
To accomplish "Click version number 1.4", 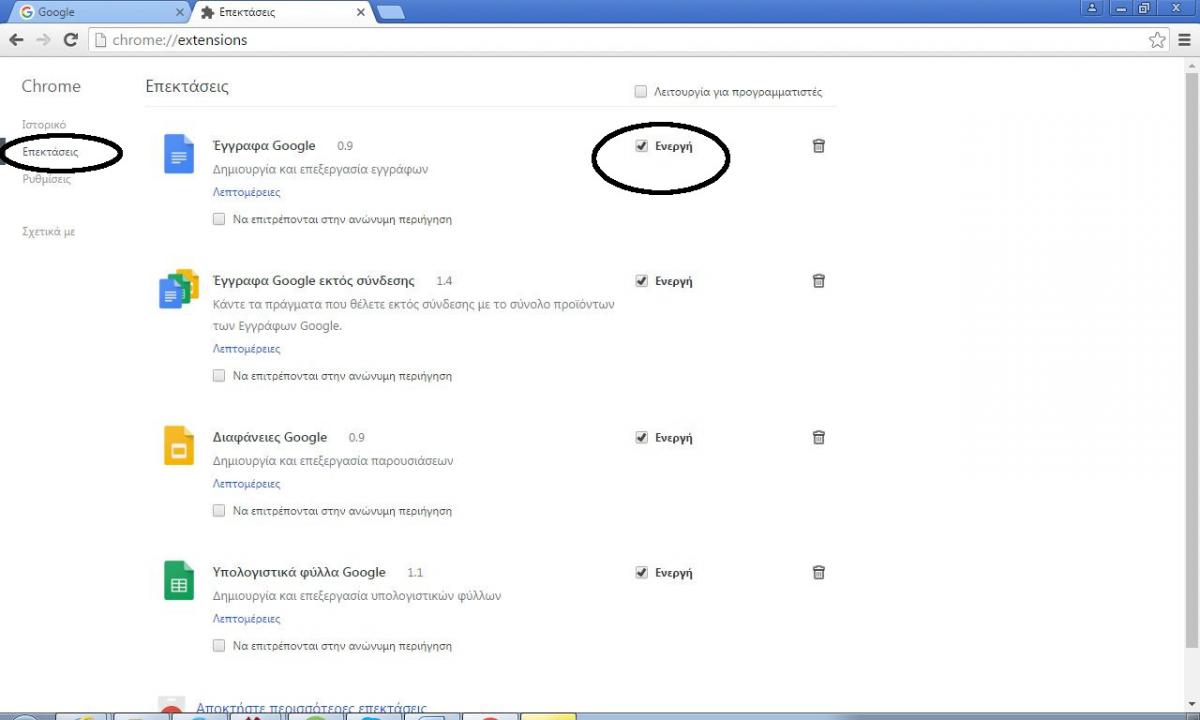I will point(444,281).
